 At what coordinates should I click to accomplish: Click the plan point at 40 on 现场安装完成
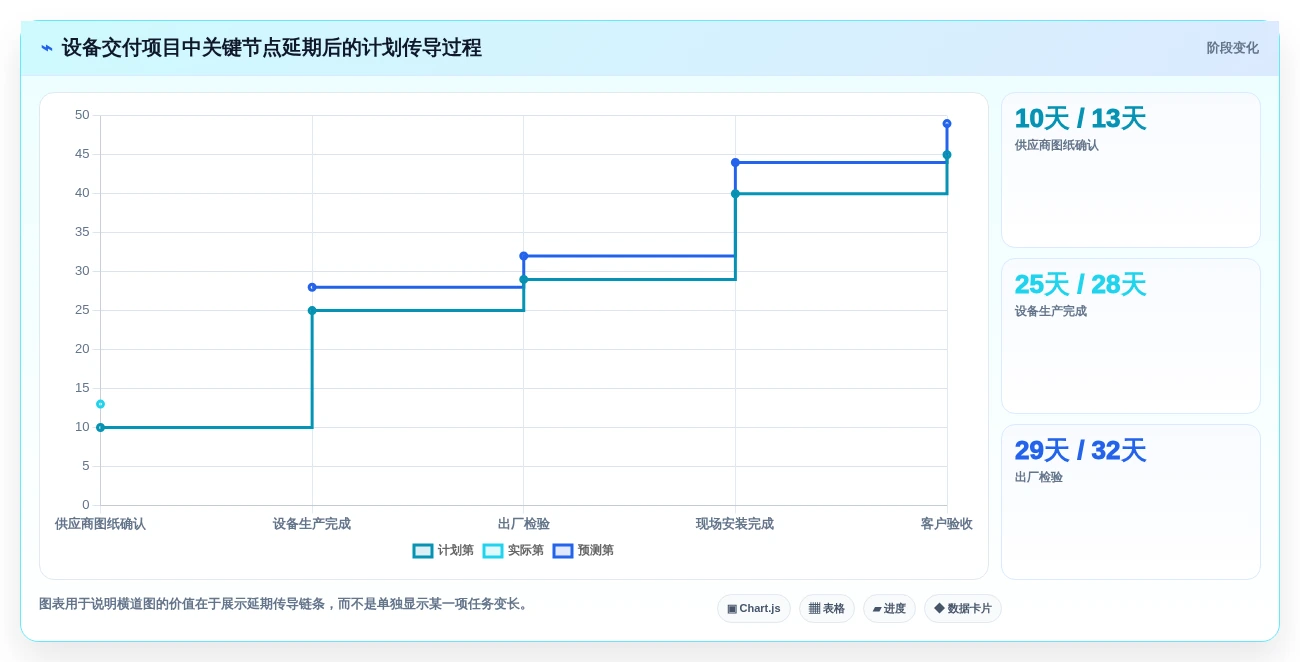click(x=735, y=194)
